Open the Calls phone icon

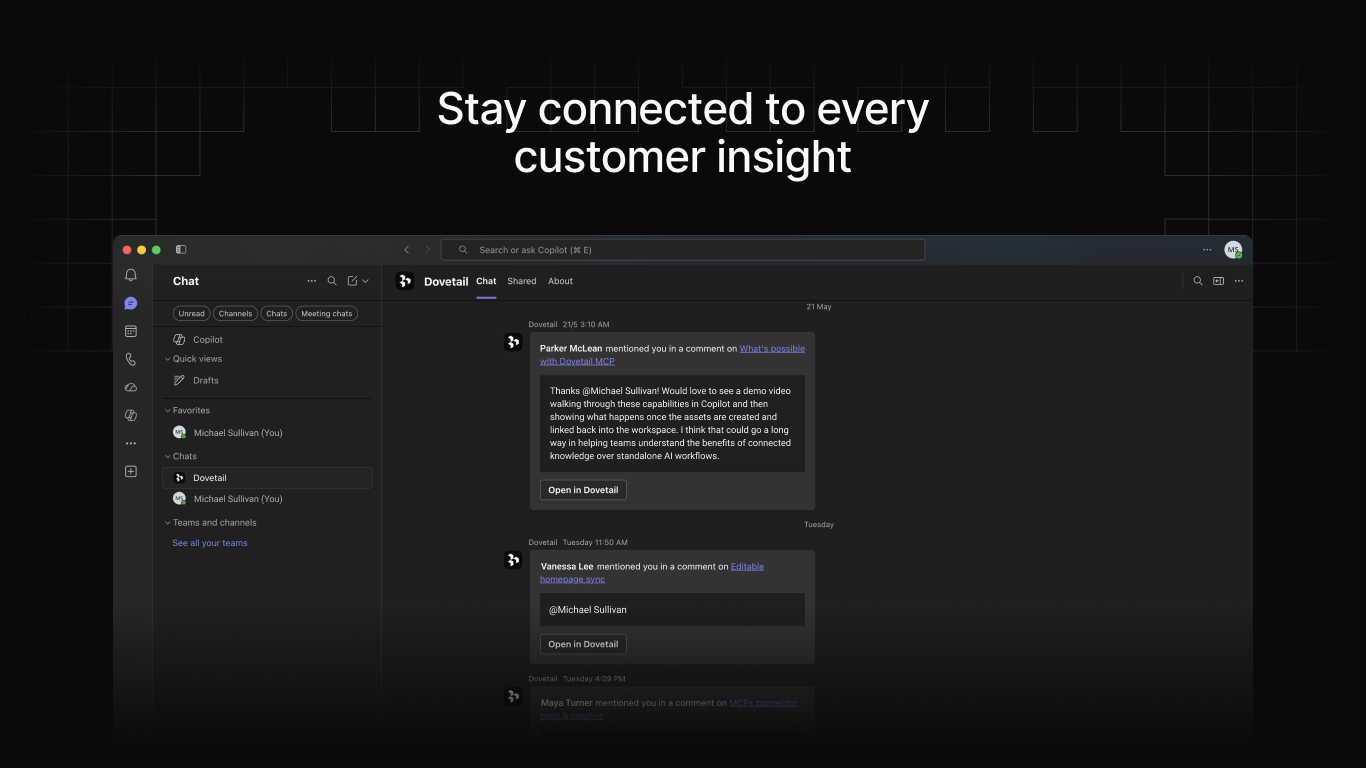[x=131, y=359]
